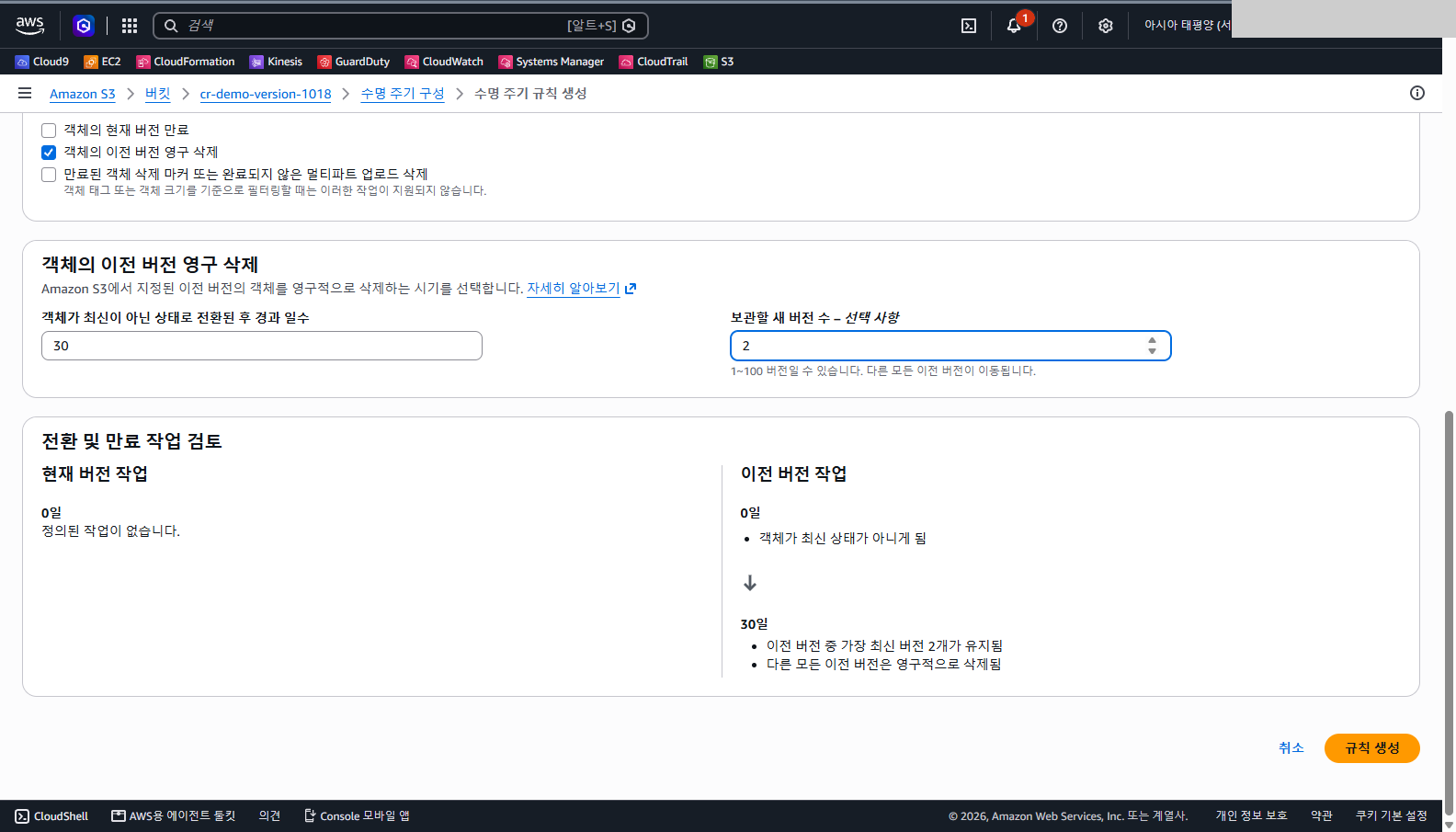Open EC2 shortcut in favorites bar
Screen dimensions: 1456x832
(x=102, y=62)
